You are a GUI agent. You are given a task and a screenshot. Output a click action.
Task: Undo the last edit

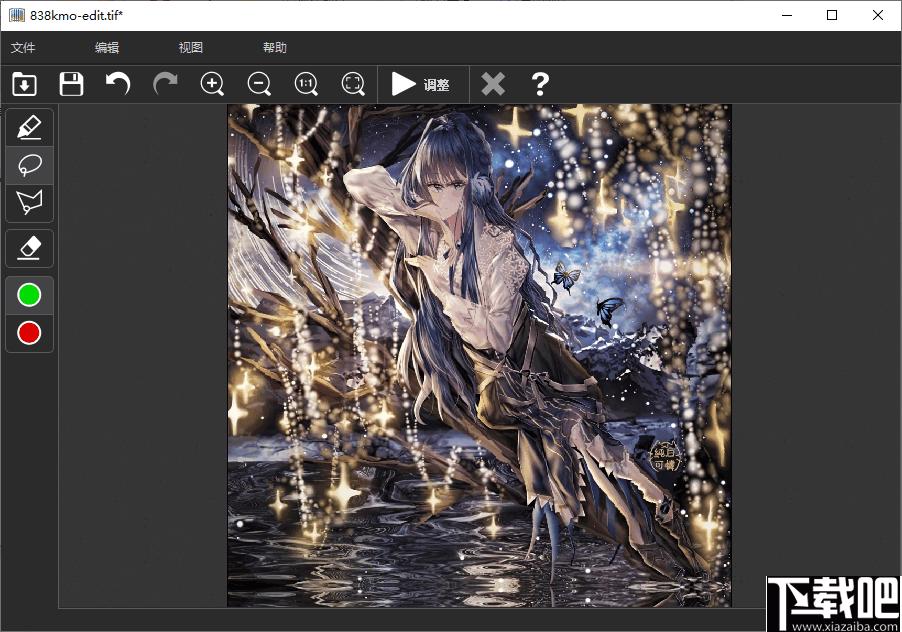coord(118,84)
